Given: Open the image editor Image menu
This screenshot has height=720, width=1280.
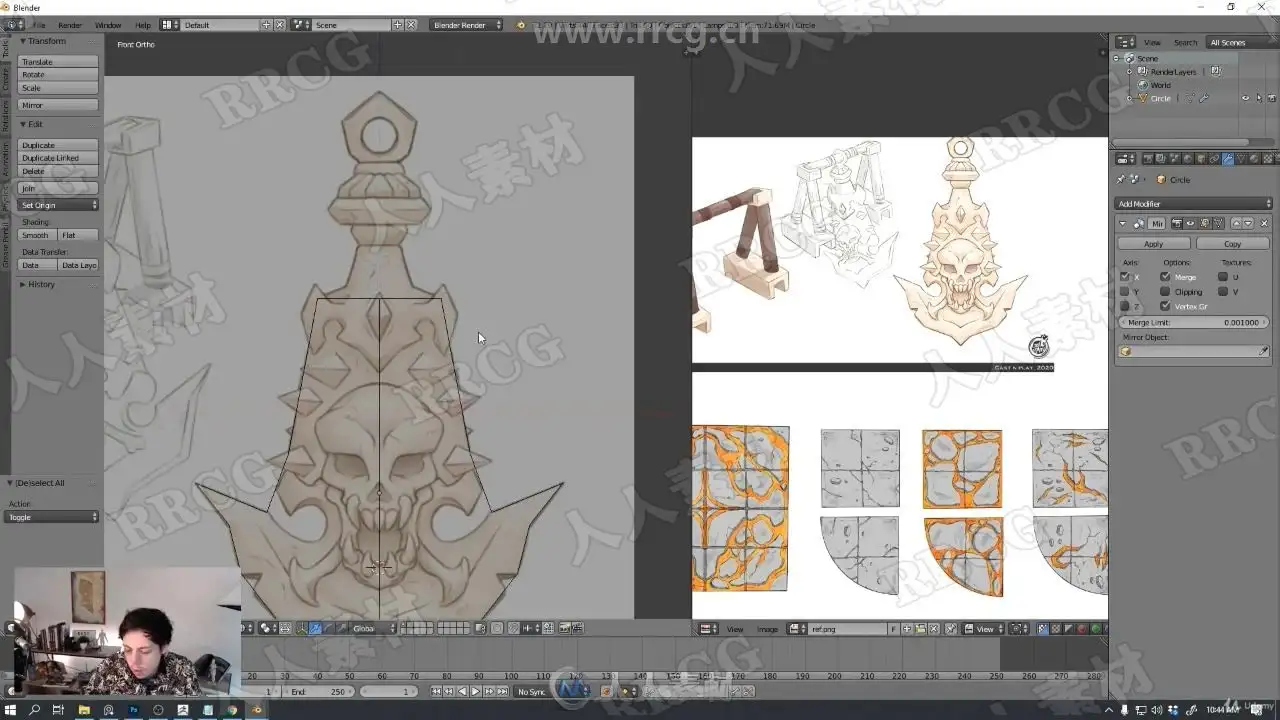Looking at the screenshot, I should click(x=767, y=629).
